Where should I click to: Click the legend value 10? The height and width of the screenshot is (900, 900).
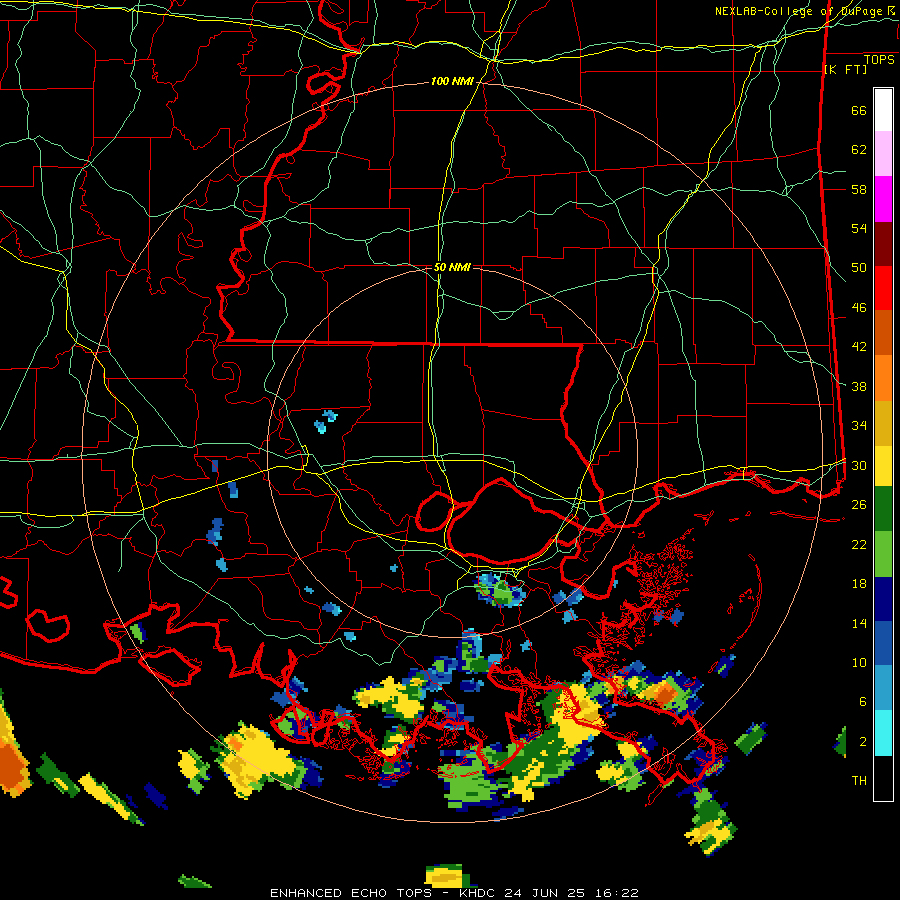click(x=859, y=662)
